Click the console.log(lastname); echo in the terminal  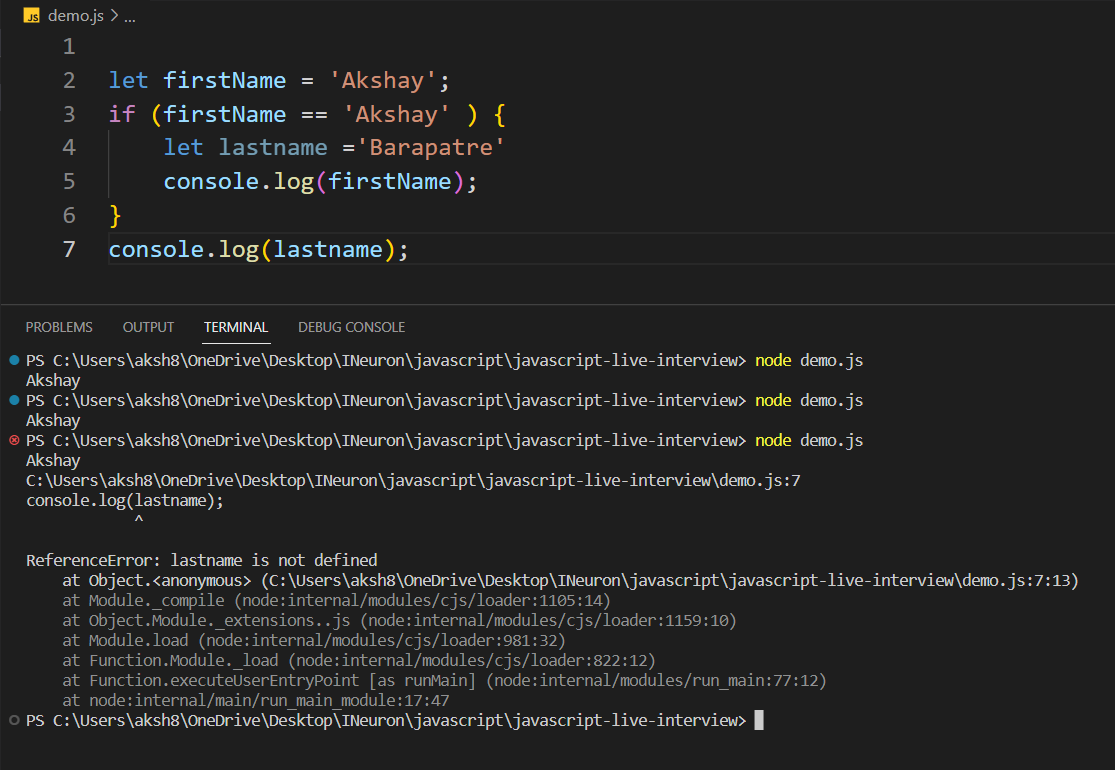click(124, 501)
